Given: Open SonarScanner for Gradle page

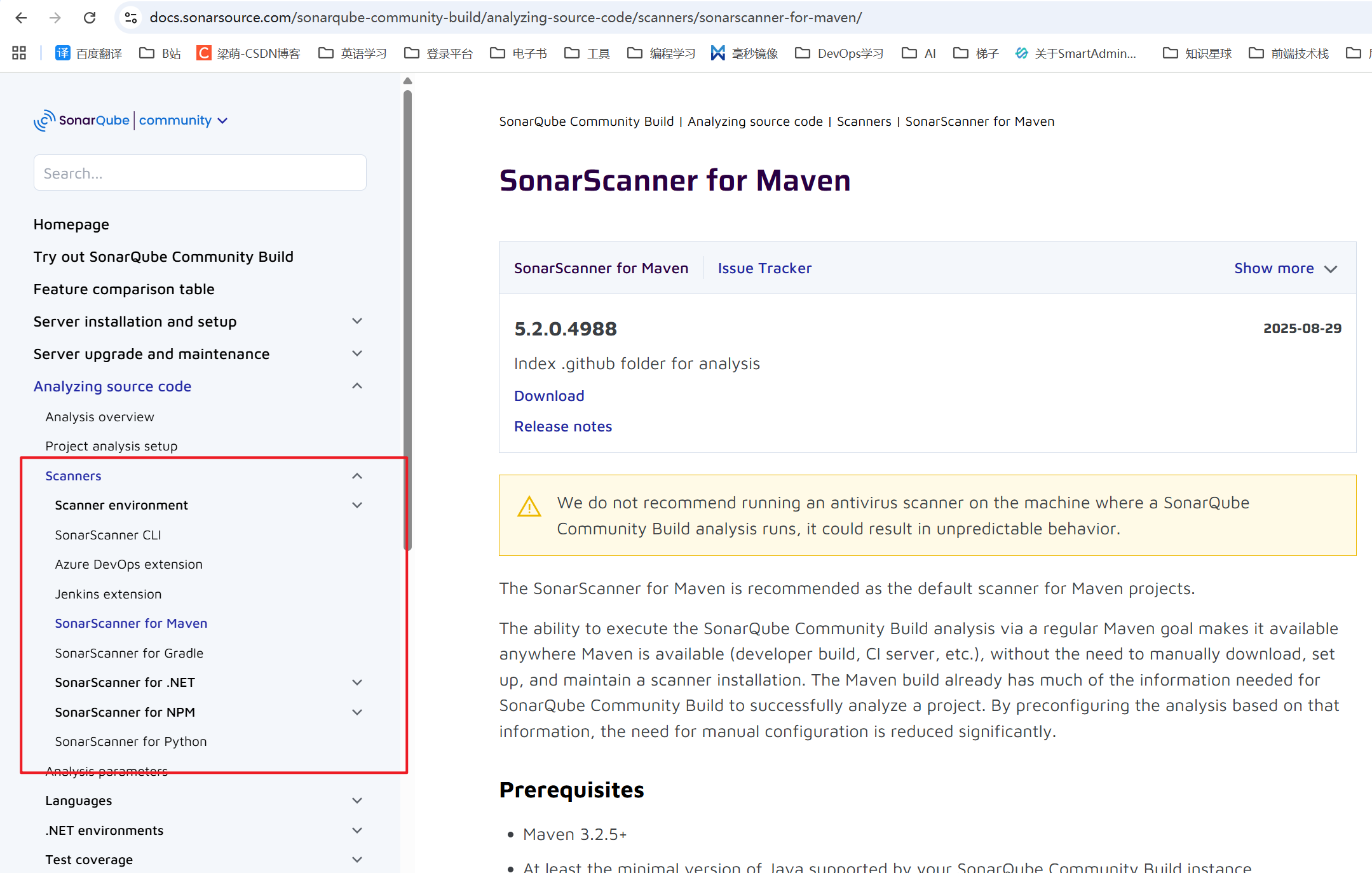Looking at the screenshot, I should tap(129, 653).
